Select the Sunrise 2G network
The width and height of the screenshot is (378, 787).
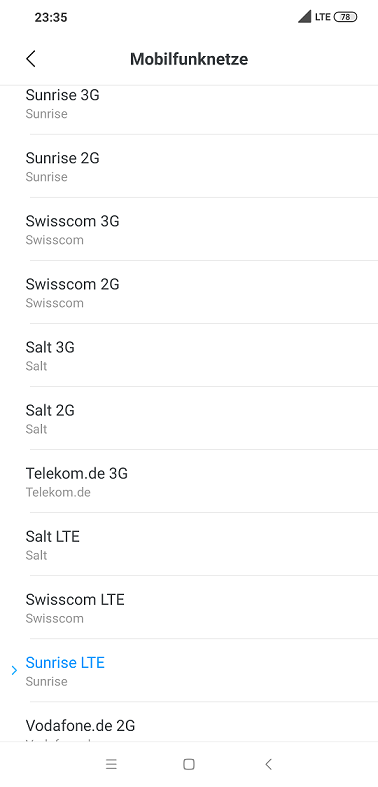coord(189,166)
